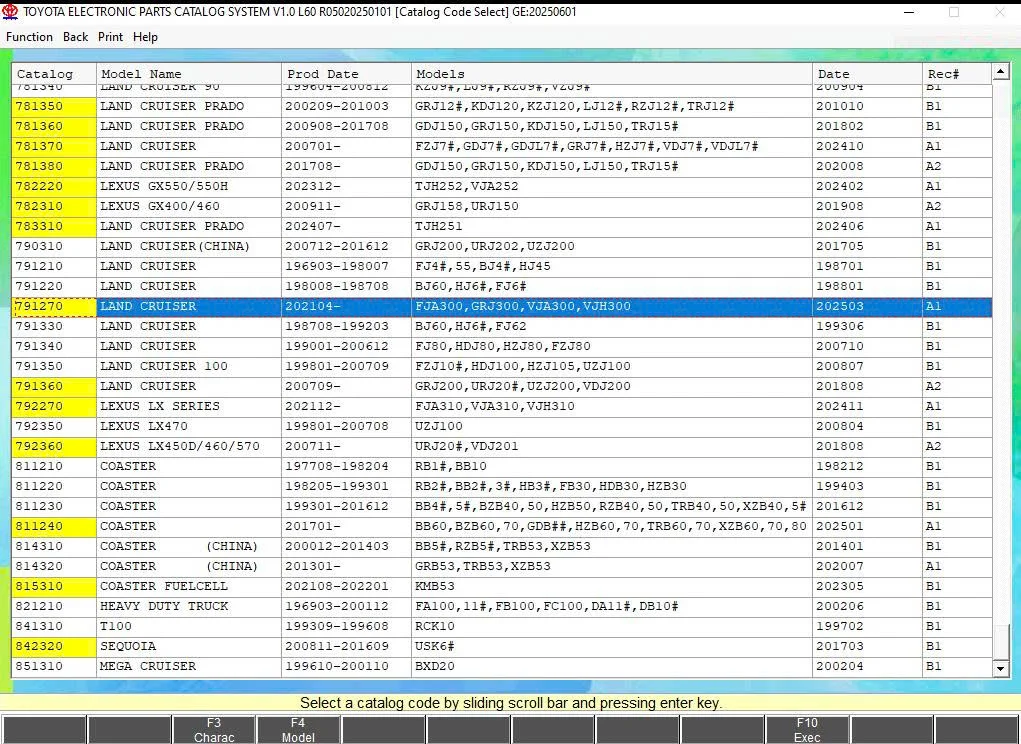Select catalog code 791210
This screenshot has width=1021, height=744.
click(54, 266)
